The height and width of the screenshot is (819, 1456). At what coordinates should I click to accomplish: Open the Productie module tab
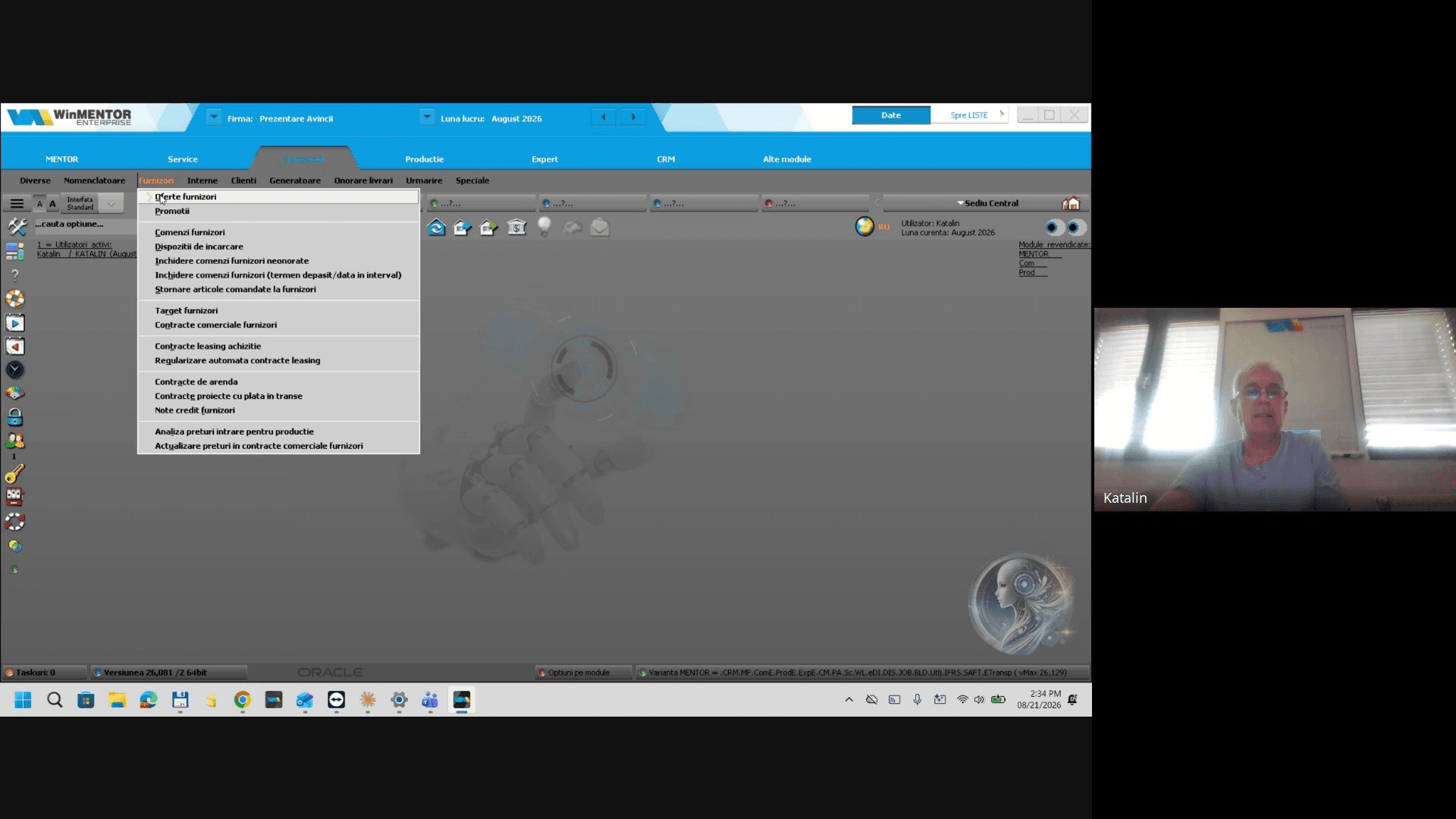click(424, 159)
